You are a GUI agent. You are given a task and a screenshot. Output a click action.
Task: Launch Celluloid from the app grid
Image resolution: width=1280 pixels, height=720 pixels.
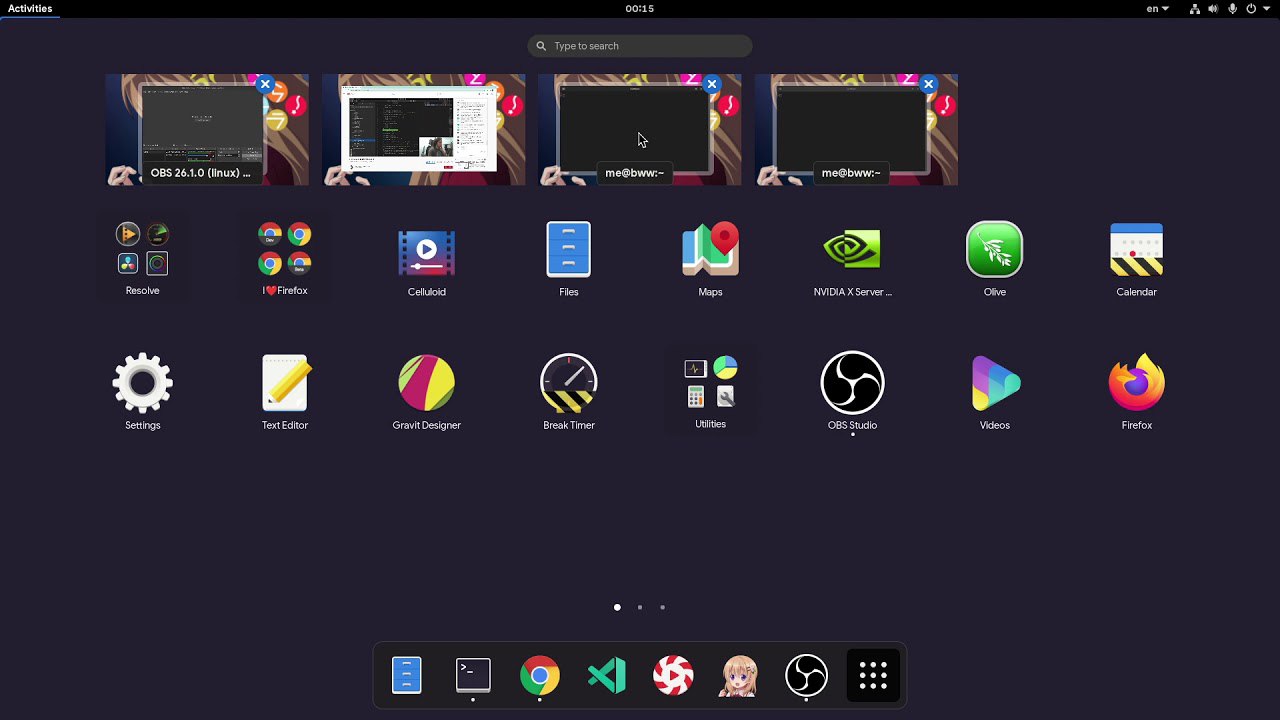[x=427, y=257]
